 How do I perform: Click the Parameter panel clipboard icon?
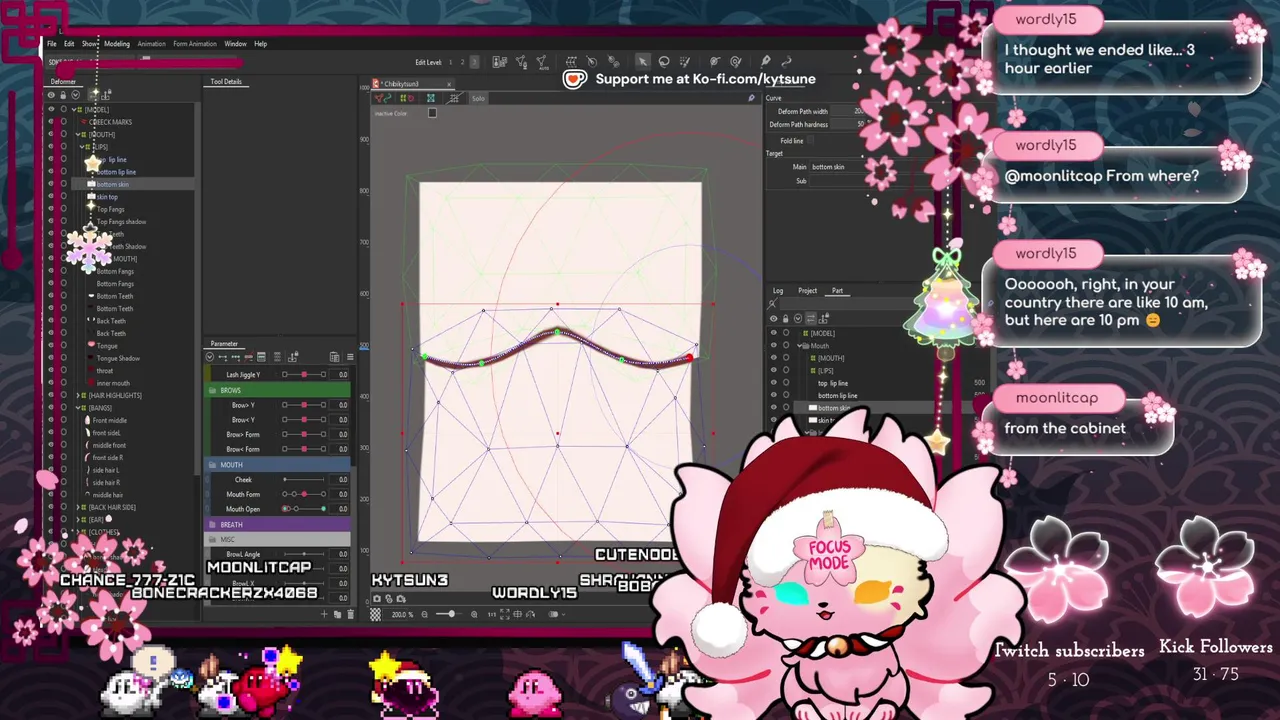click(x=334, y=357)
